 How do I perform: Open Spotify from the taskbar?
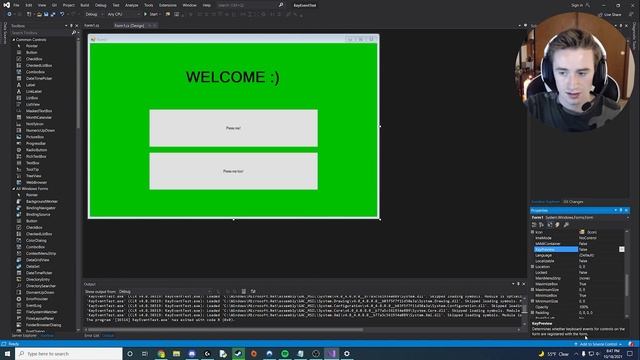285,353
